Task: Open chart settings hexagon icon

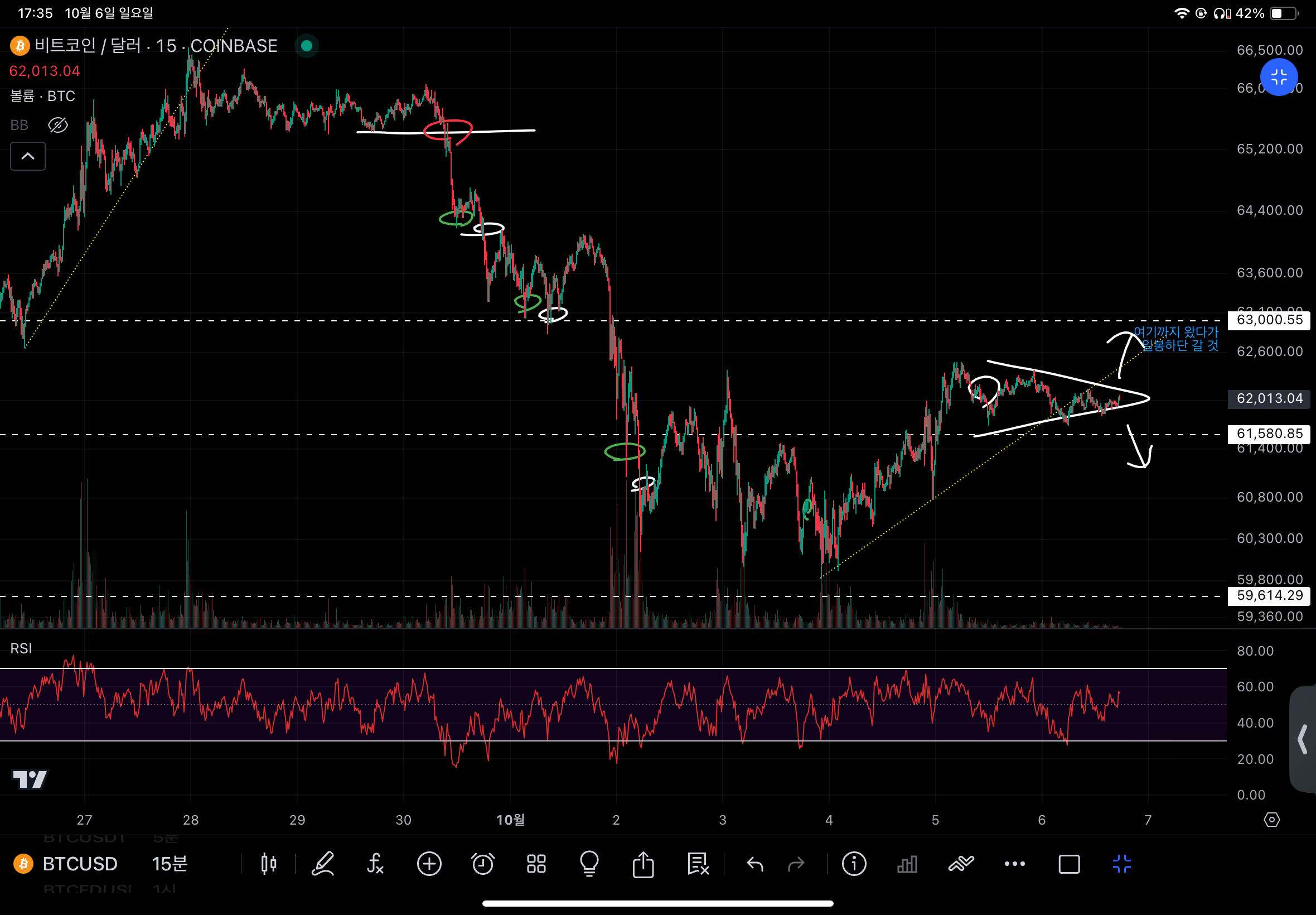Action: pos(1271,820)
